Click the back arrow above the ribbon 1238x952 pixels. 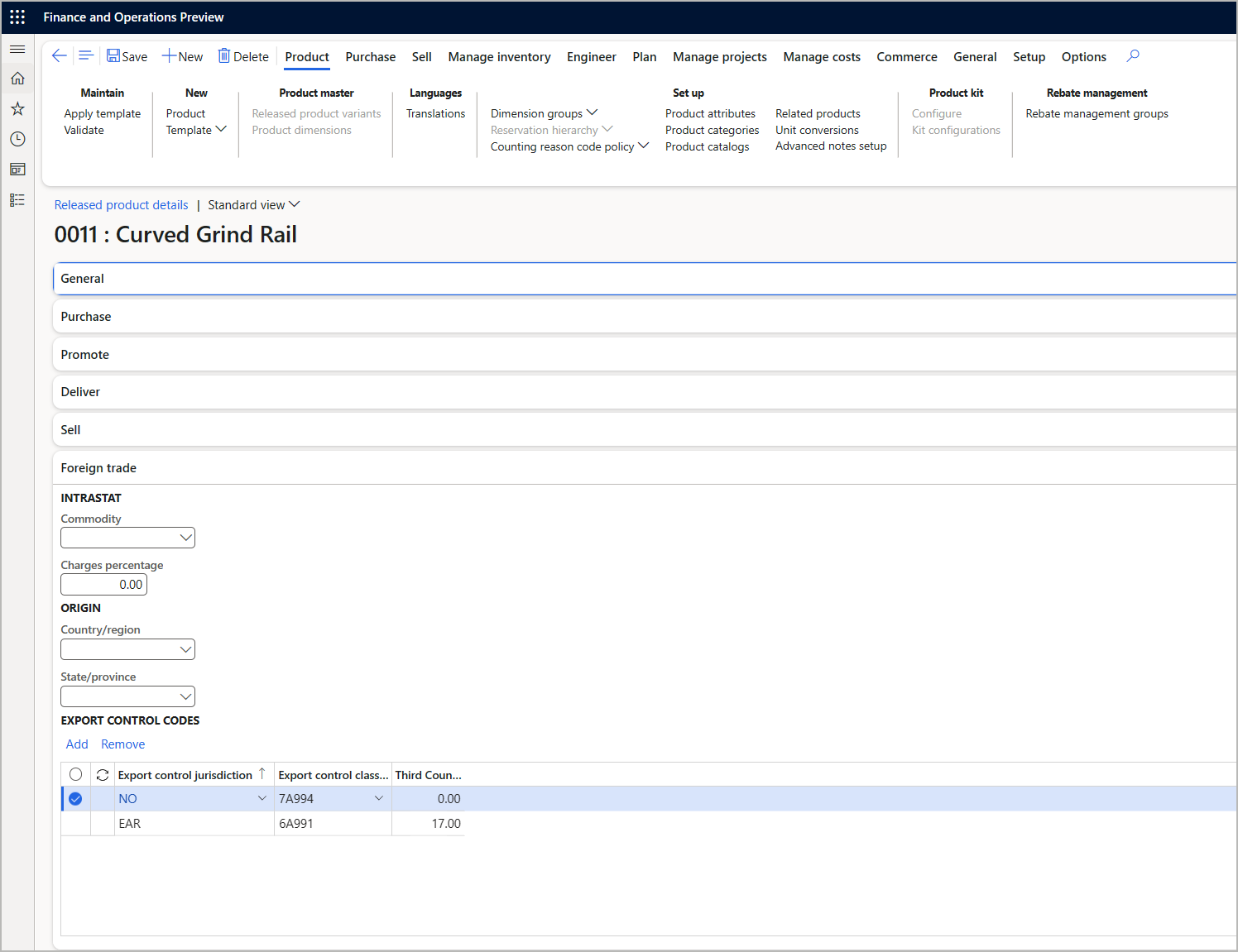click(59, 55)
